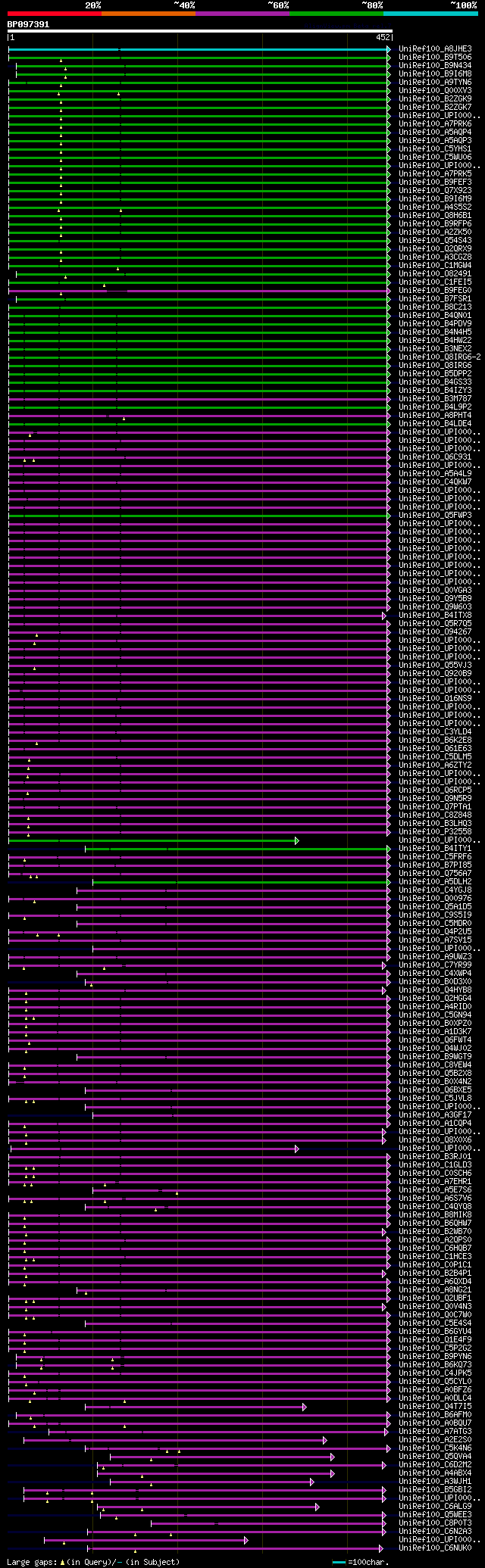This screenshot has width=485, height=1568.
Task: Select the UniRef100_Q6BXE5 label
Action: click(x=435, y=1090)
